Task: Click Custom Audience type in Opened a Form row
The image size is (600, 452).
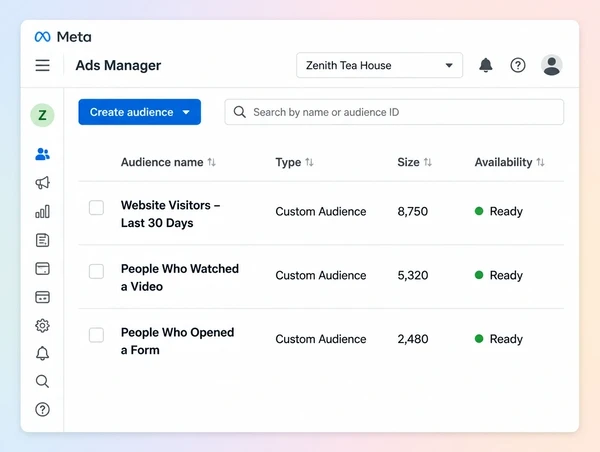Action: pyautogui.click(x=321, y=339)
